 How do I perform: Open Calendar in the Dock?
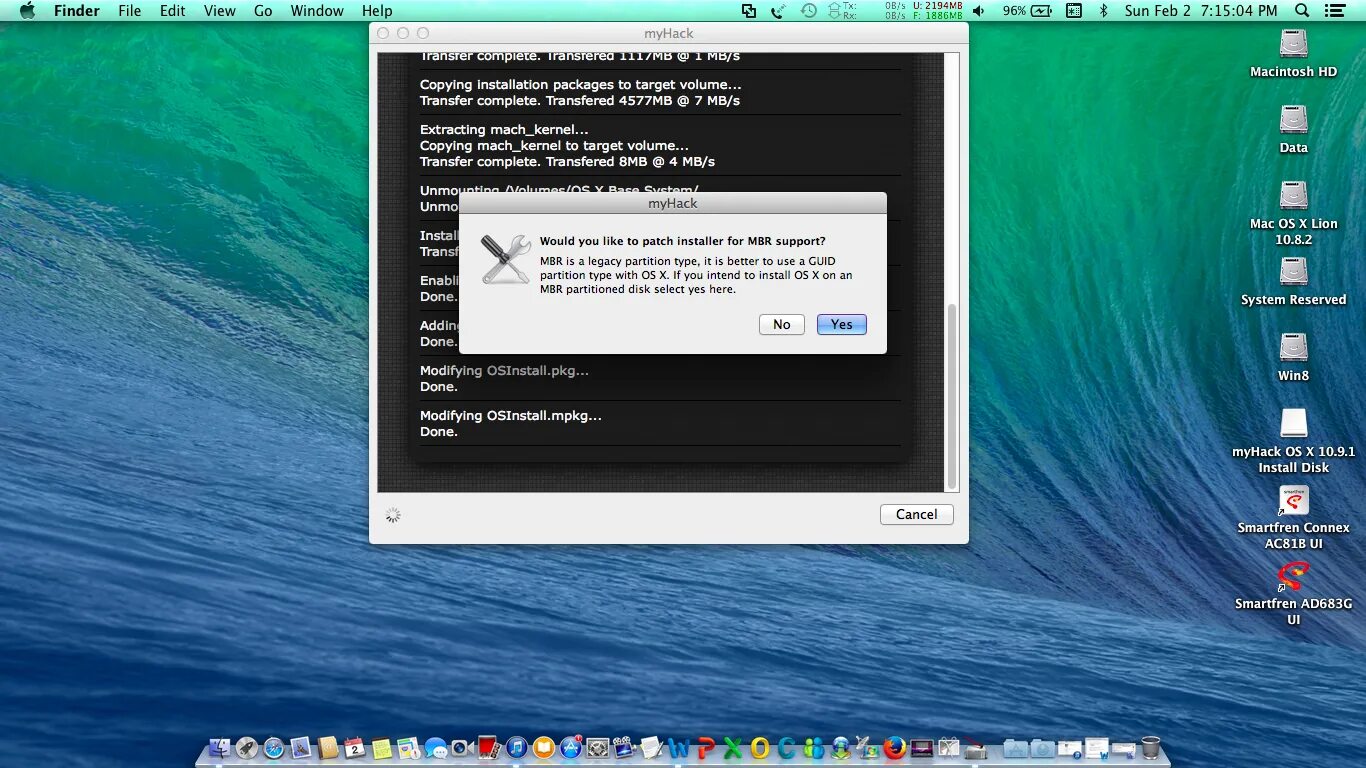[x=354, y=748]
